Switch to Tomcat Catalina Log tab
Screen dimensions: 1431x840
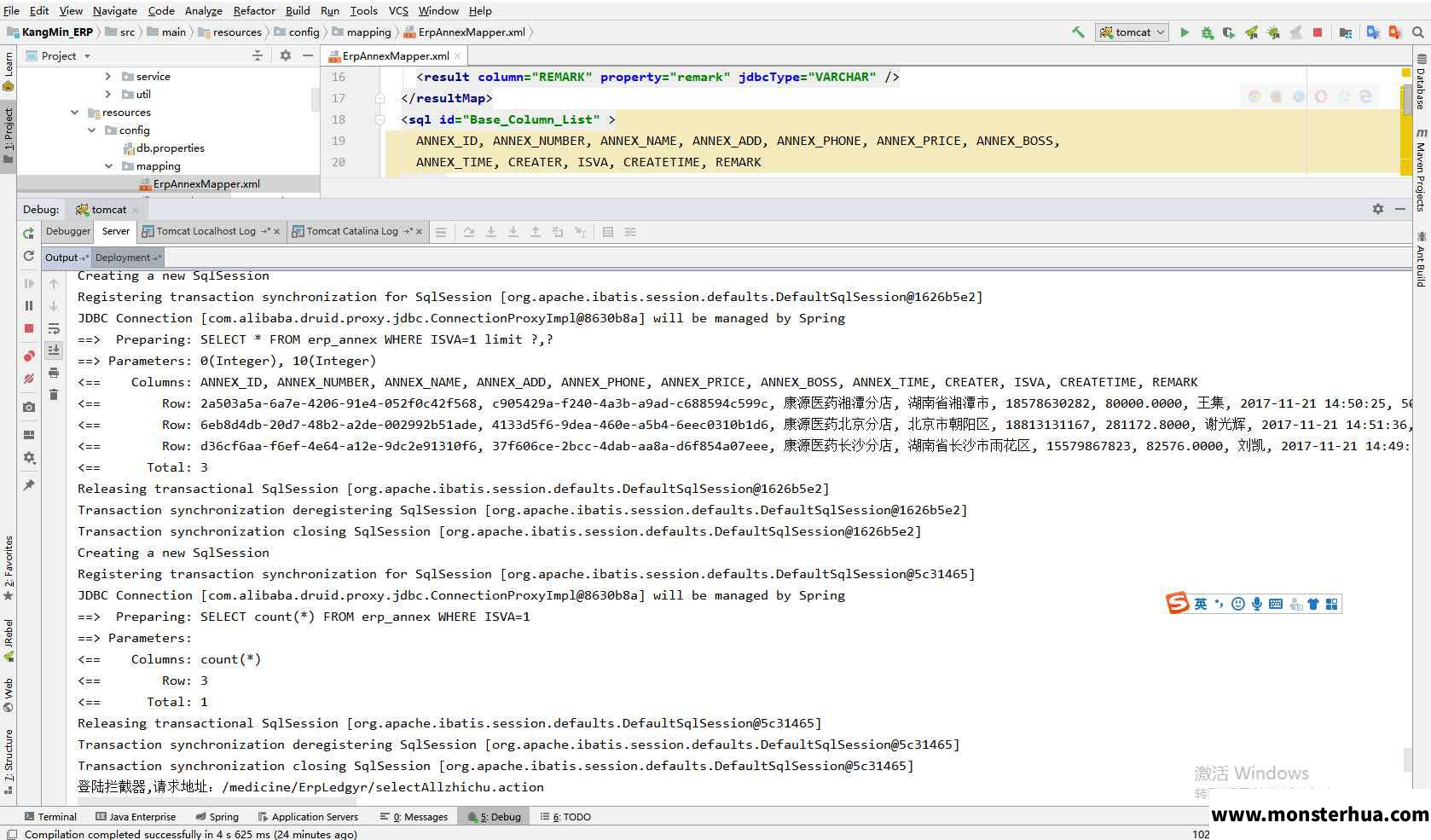[x=352, y=231]
